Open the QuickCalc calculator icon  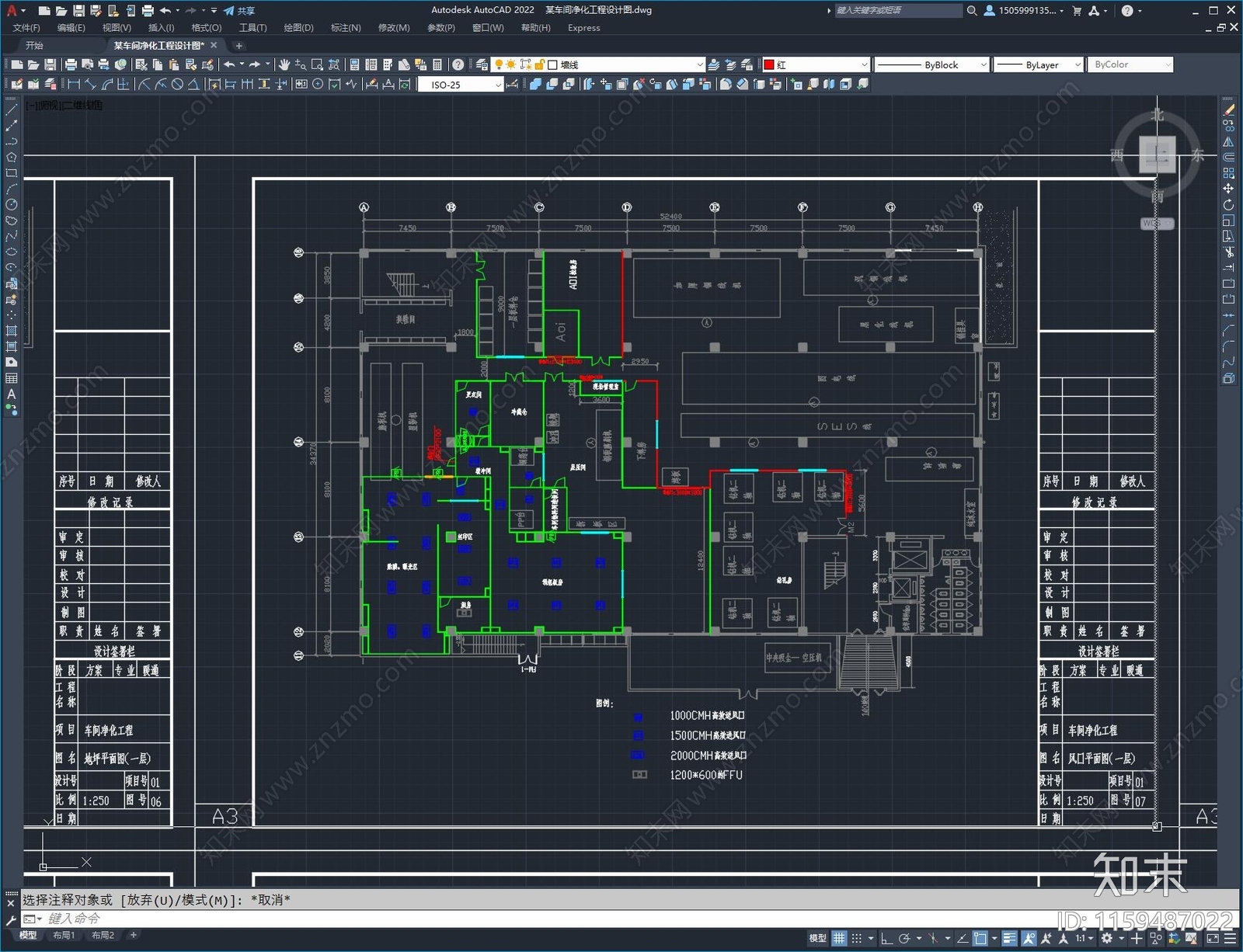point(437,64)
